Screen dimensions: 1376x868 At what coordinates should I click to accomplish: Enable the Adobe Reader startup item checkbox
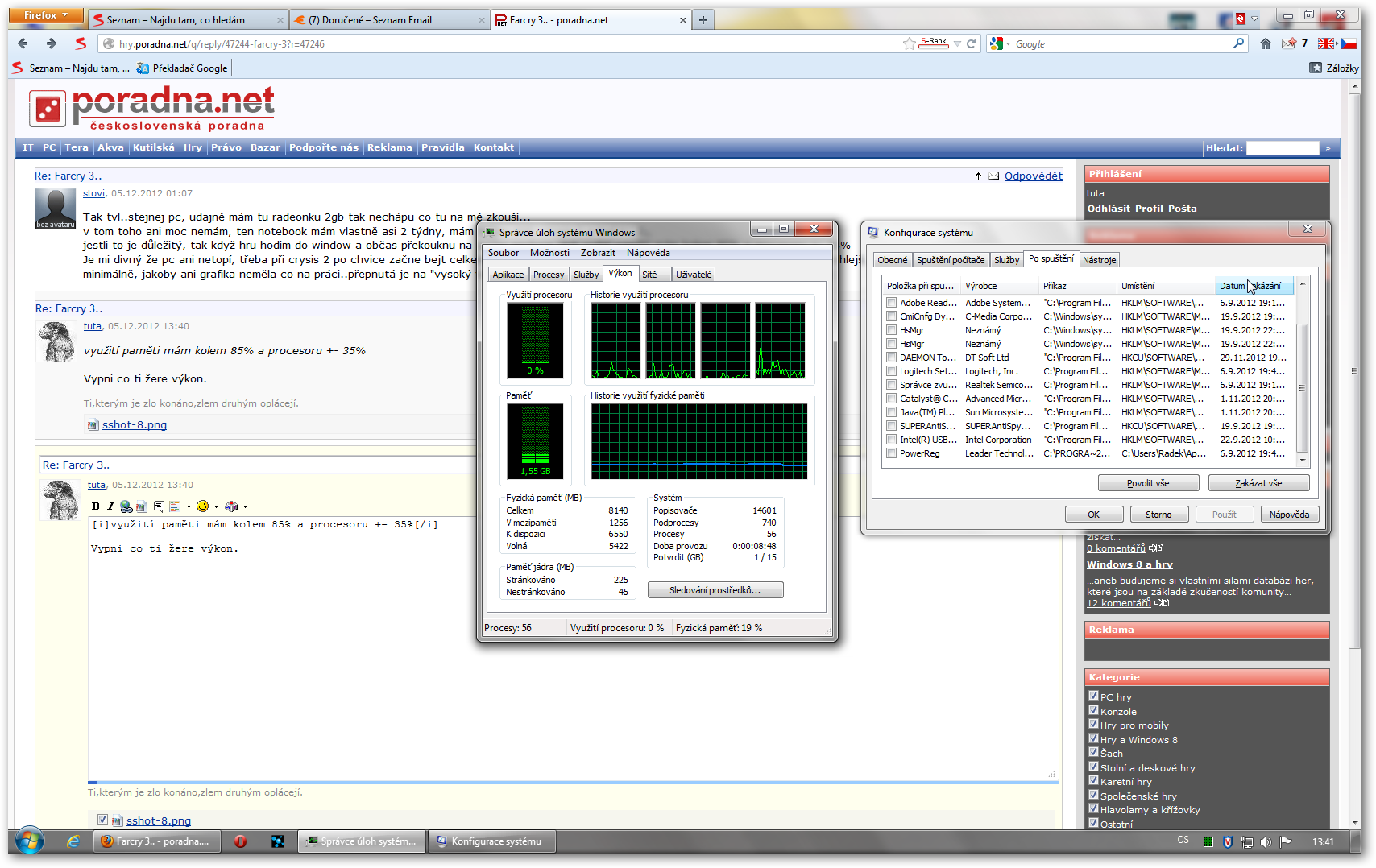point(891,303)
